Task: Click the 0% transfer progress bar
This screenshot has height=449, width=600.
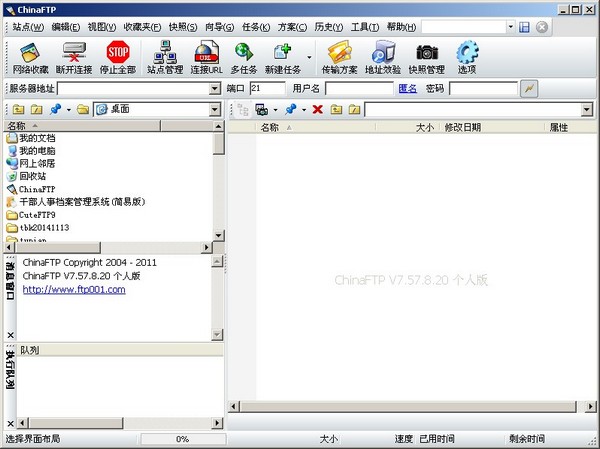Action: (x=183, y=439)
